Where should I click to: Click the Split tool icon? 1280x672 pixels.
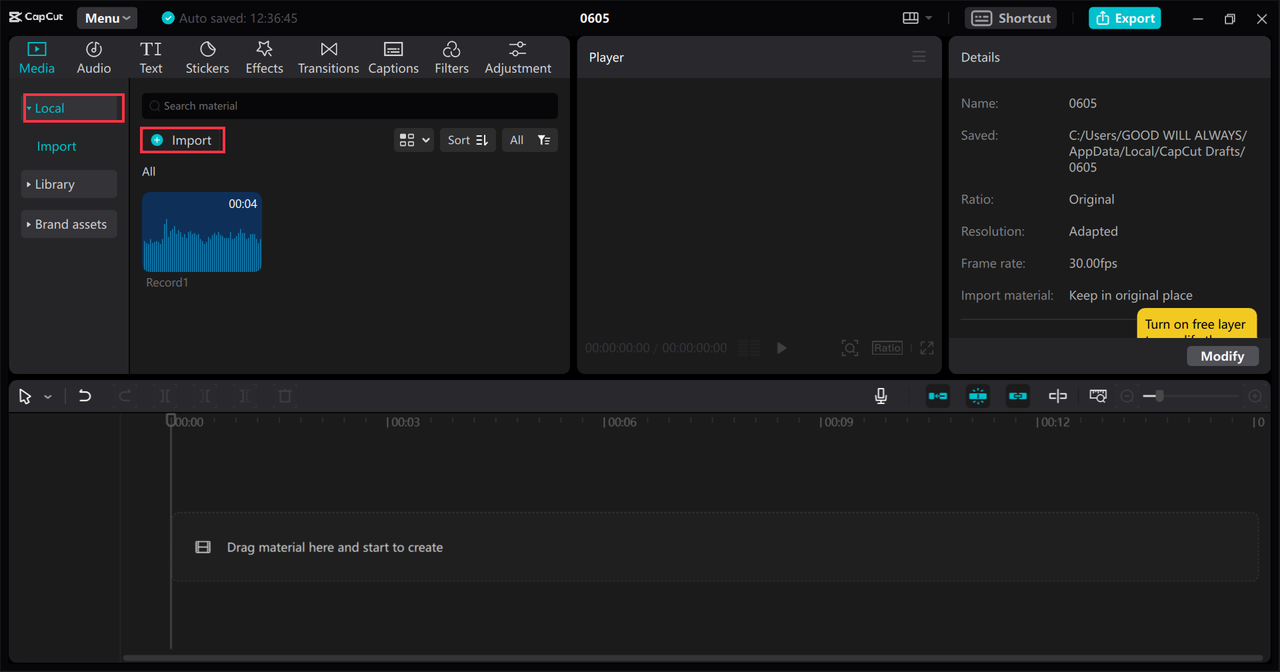(165, 396)
